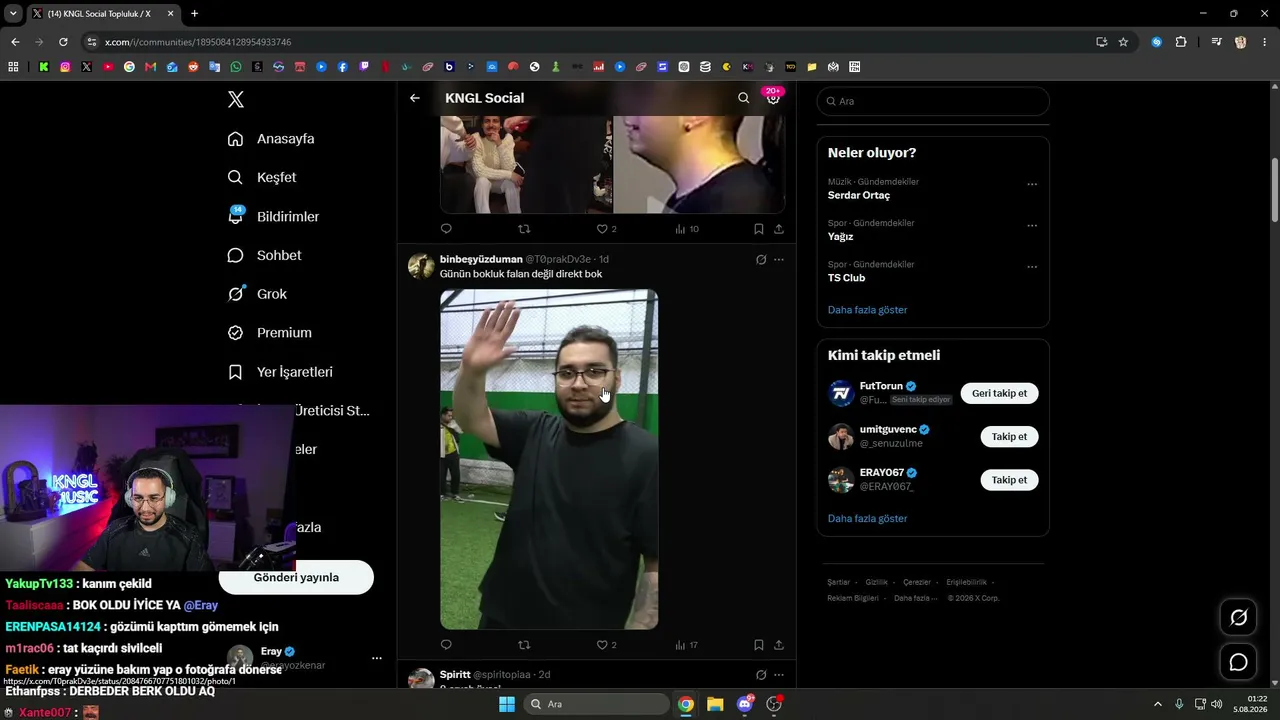Screen dimensions: 1280x720
Task: Like the binbeşyüzduman post
Action: [x=606, y=645]
